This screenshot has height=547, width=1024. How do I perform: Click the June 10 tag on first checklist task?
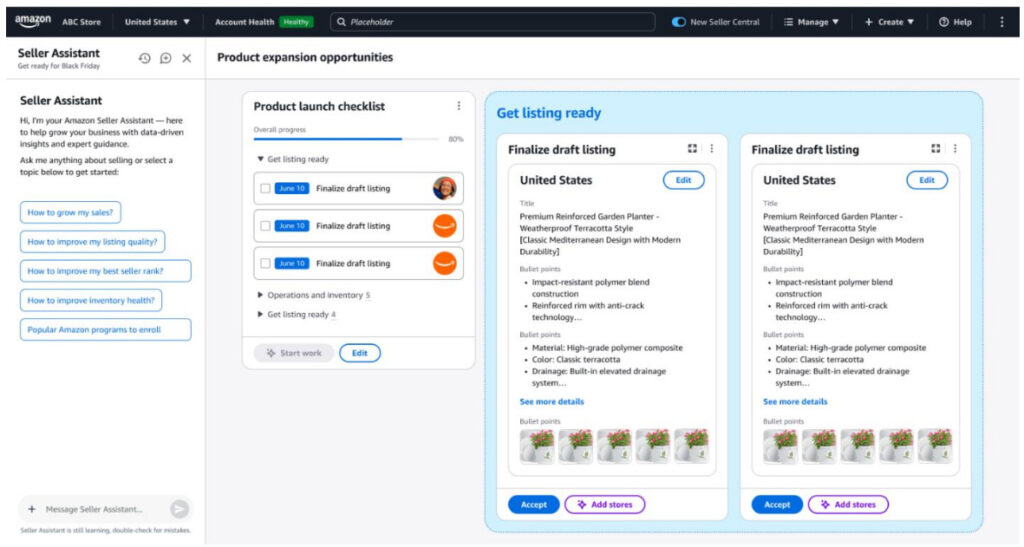point(292,189)
